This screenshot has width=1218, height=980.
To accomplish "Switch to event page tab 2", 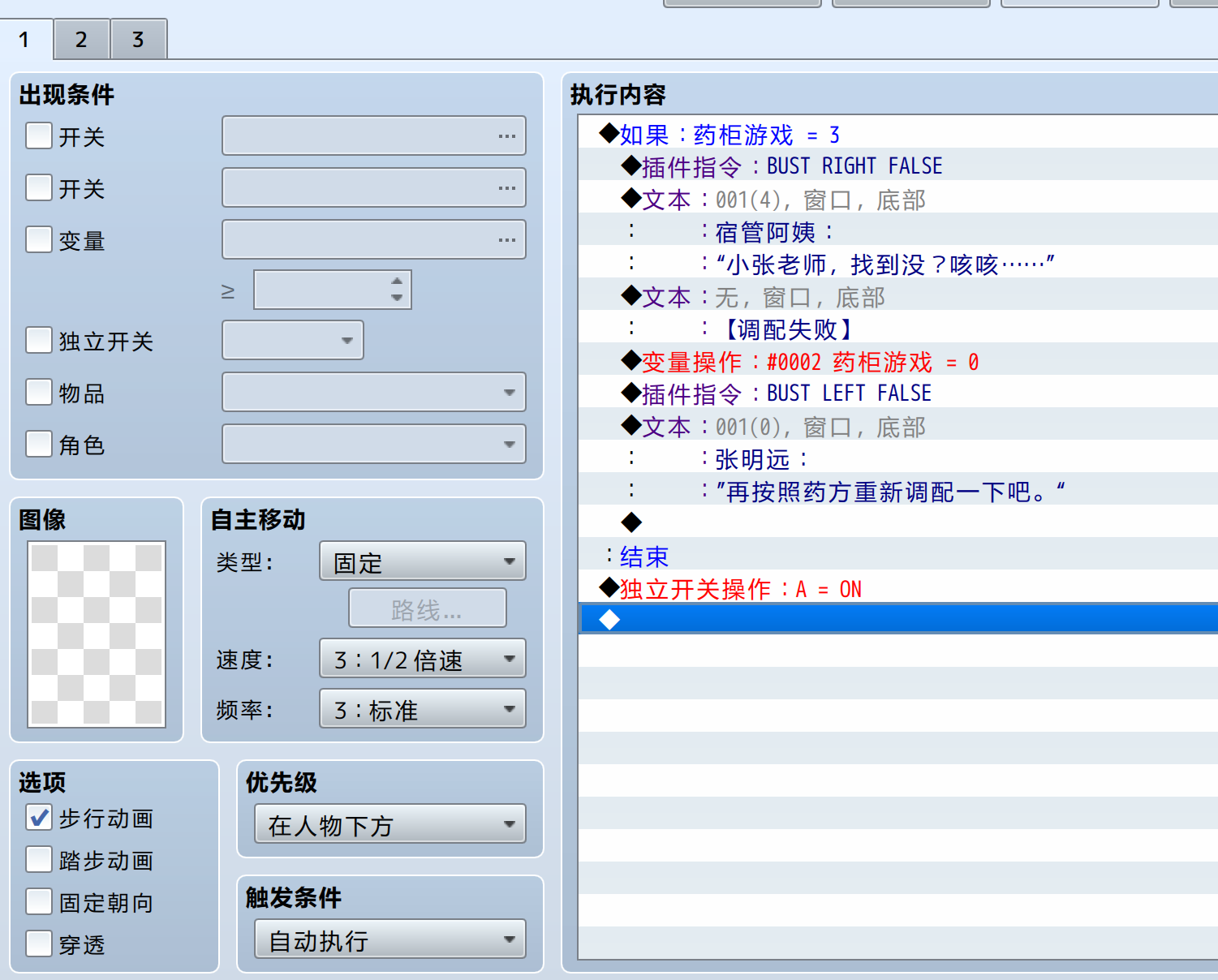I will click(x=81, y=39).
